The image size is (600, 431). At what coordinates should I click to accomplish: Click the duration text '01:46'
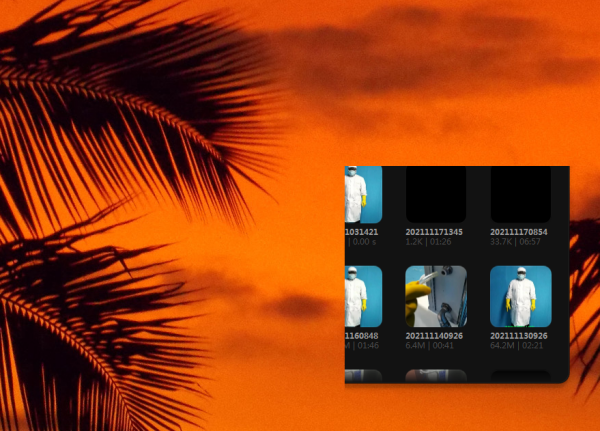[366, 346]
